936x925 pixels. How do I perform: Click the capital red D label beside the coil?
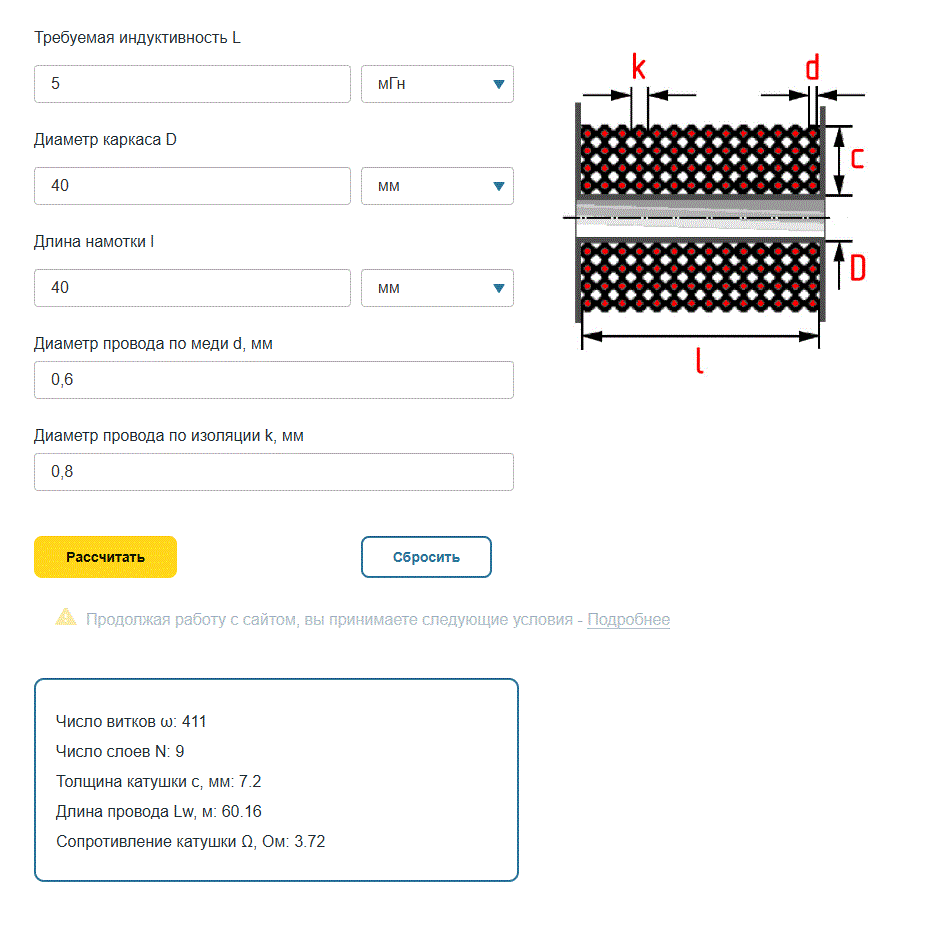click(x=857, y=268)
